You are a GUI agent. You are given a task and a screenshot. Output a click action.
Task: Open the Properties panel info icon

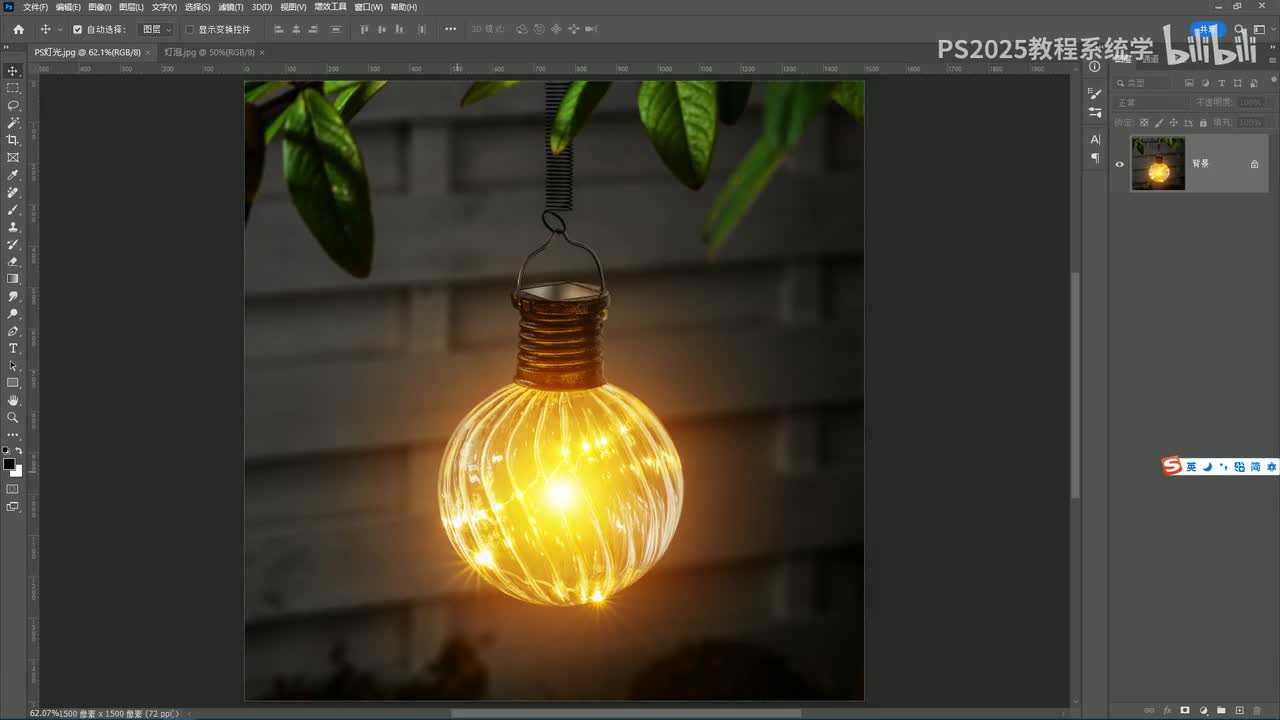click(1095, 67)
